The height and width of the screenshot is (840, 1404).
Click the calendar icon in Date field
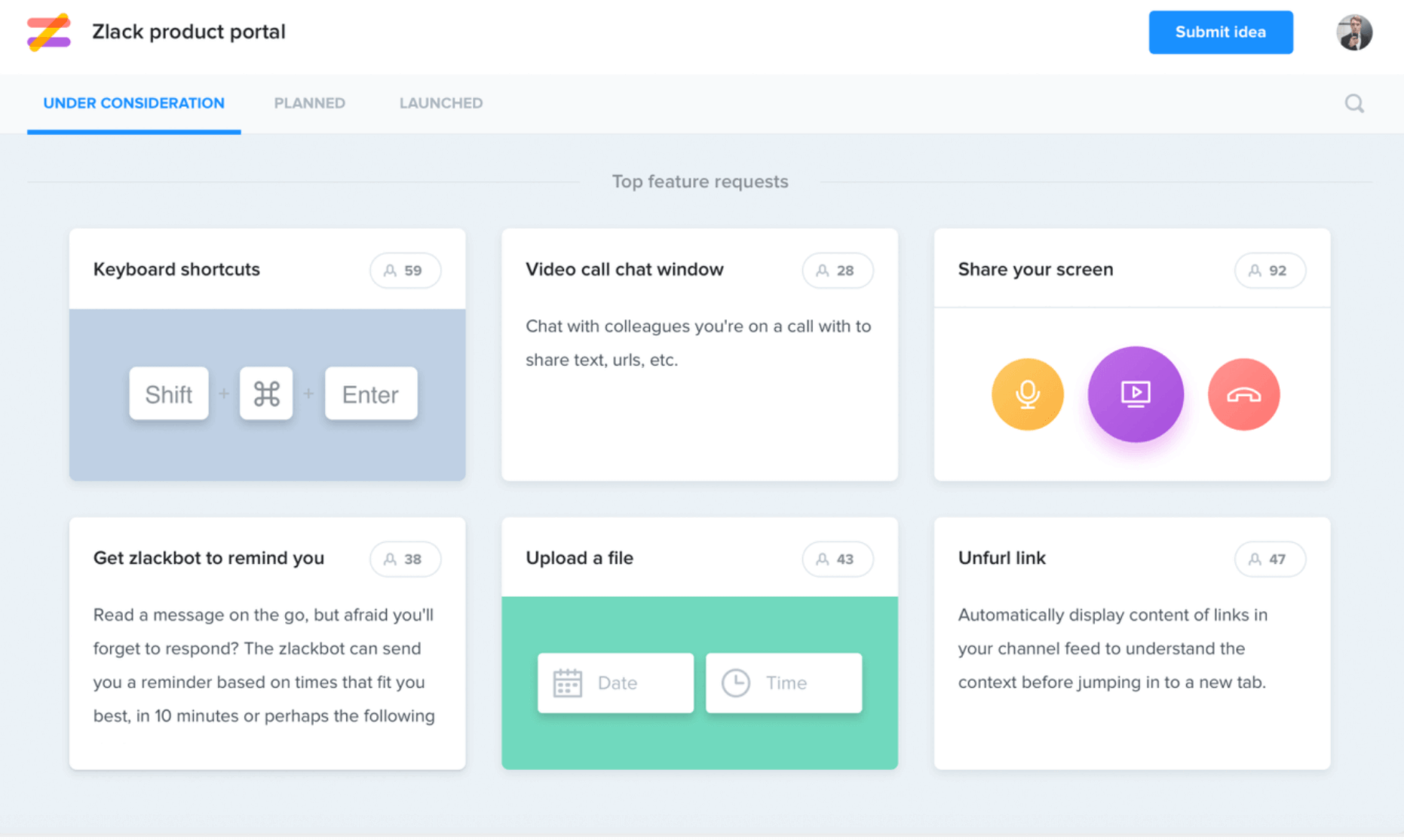[567, 683]
